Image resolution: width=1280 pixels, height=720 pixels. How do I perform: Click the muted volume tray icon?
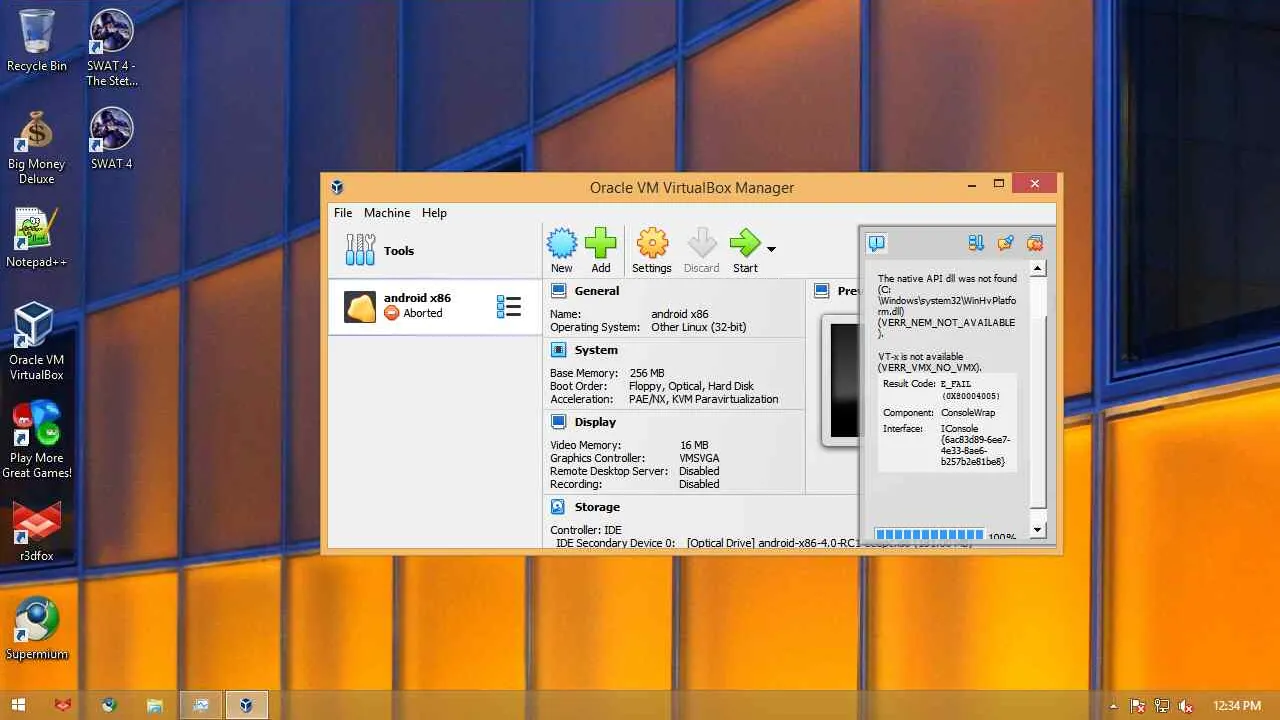1186,706
